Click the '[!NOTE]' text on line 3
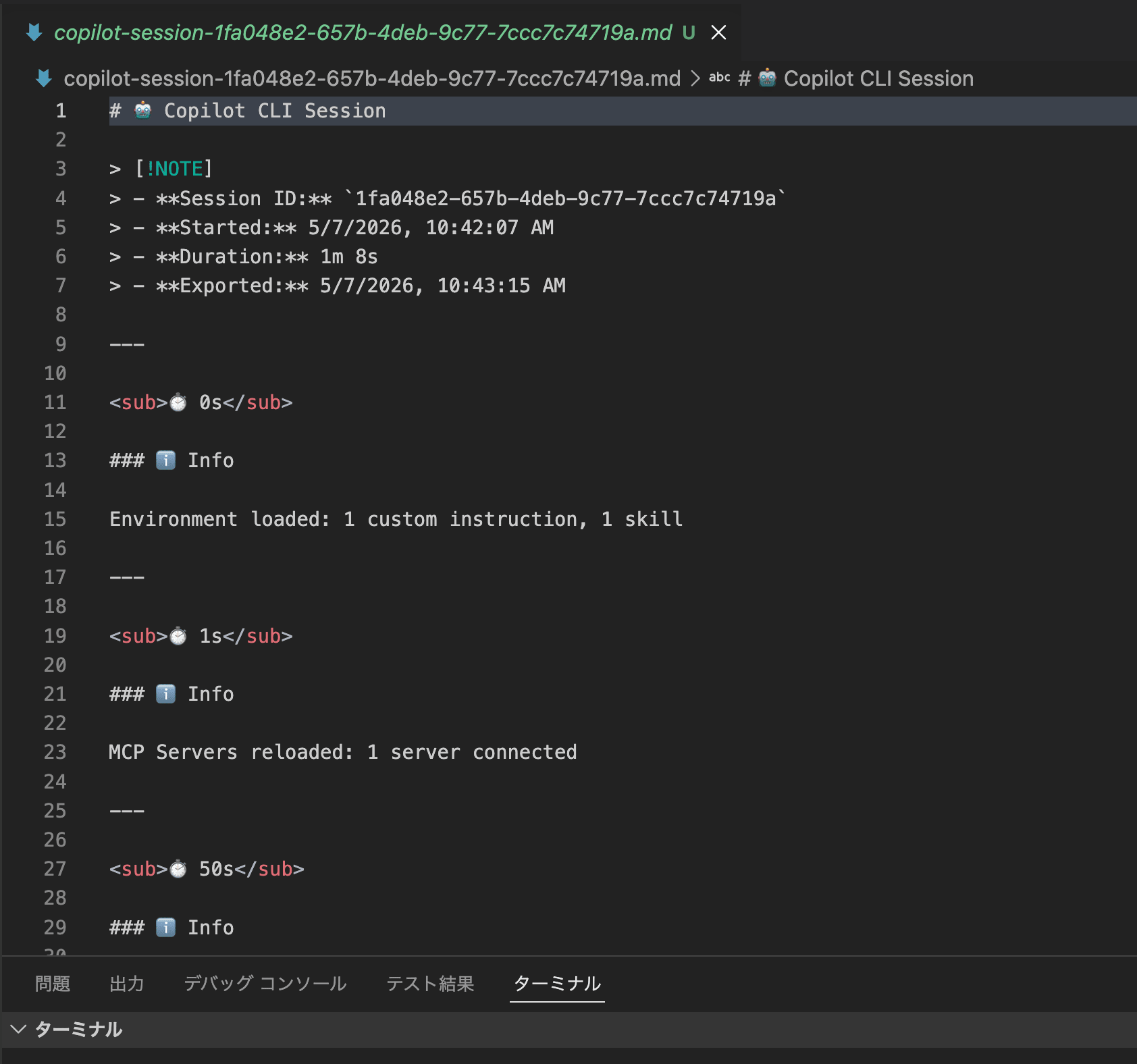Image resolution: width=1137 pixels, height=1064 pixels. pos(174,169)
